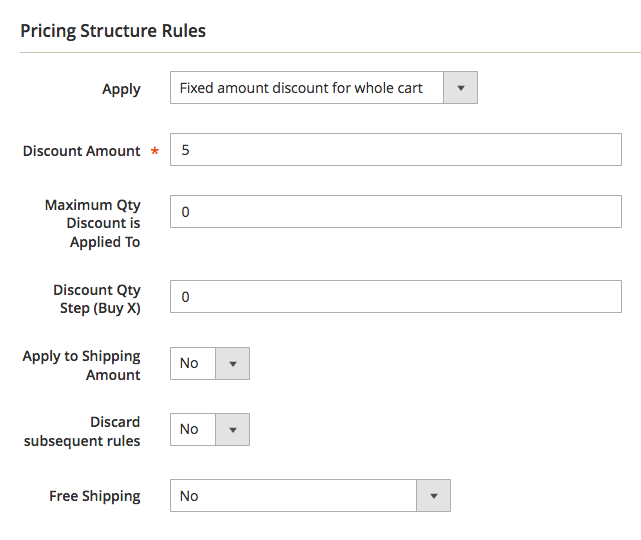Open the Apply to Shipping Amount dropdown
Screen dimensions: 641x540
[x=193, y=363]
